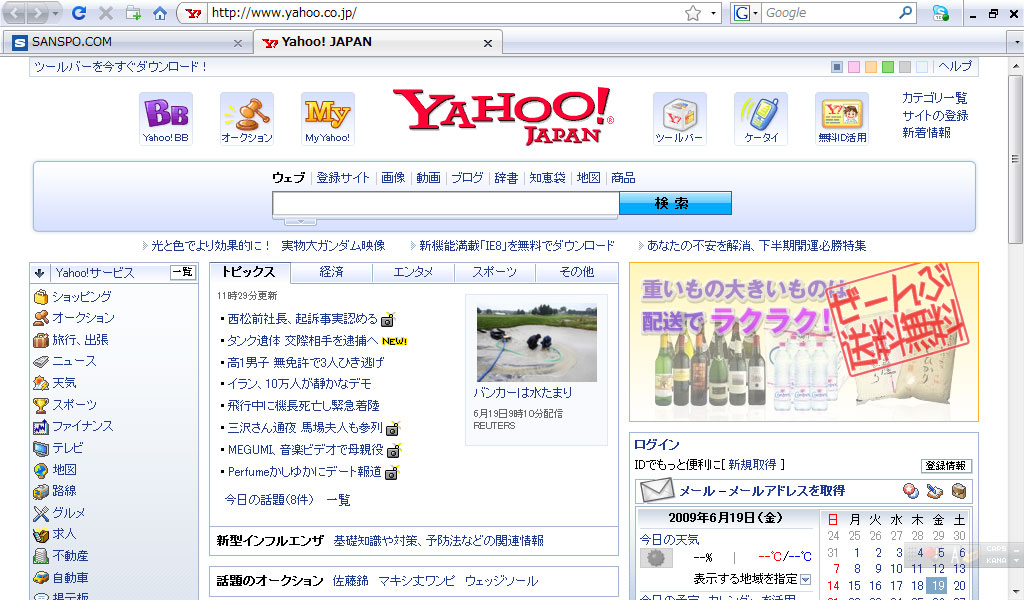Open the カテゴリ一覧 link

pyautogui.click(x=935, y=98)
